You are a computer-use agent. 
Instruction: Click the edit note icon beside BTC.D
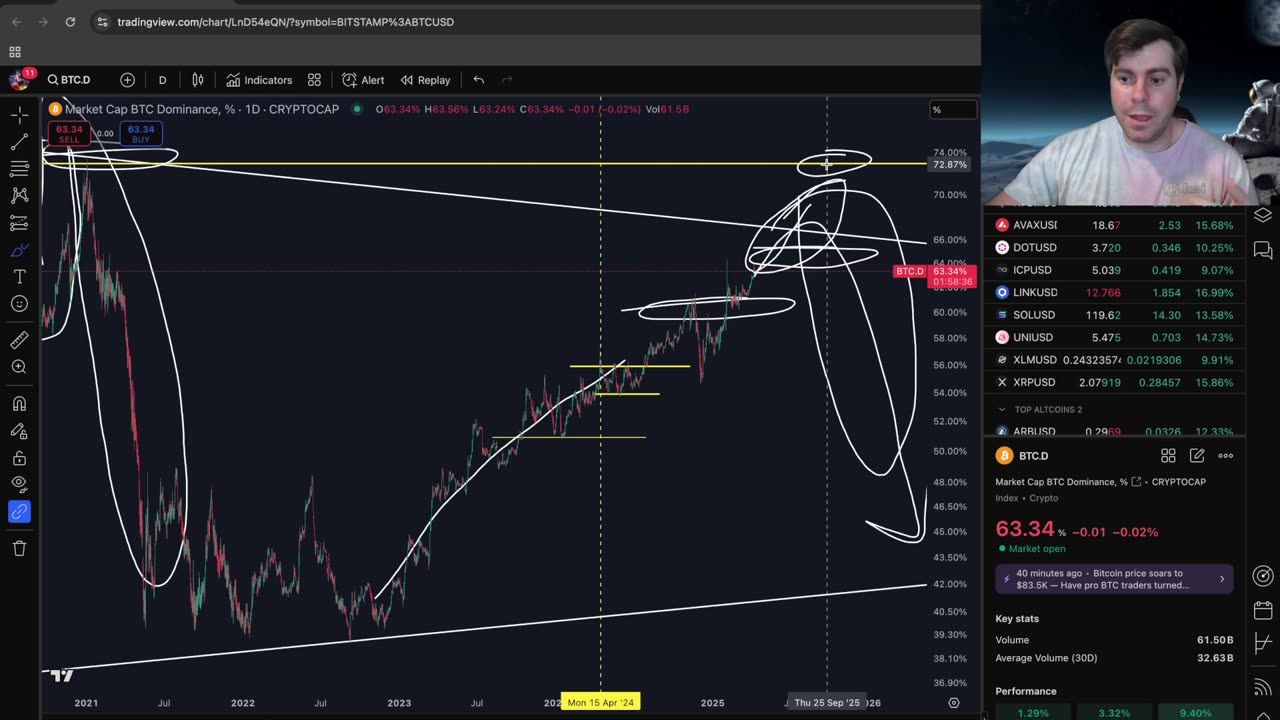pos(1197,456)
